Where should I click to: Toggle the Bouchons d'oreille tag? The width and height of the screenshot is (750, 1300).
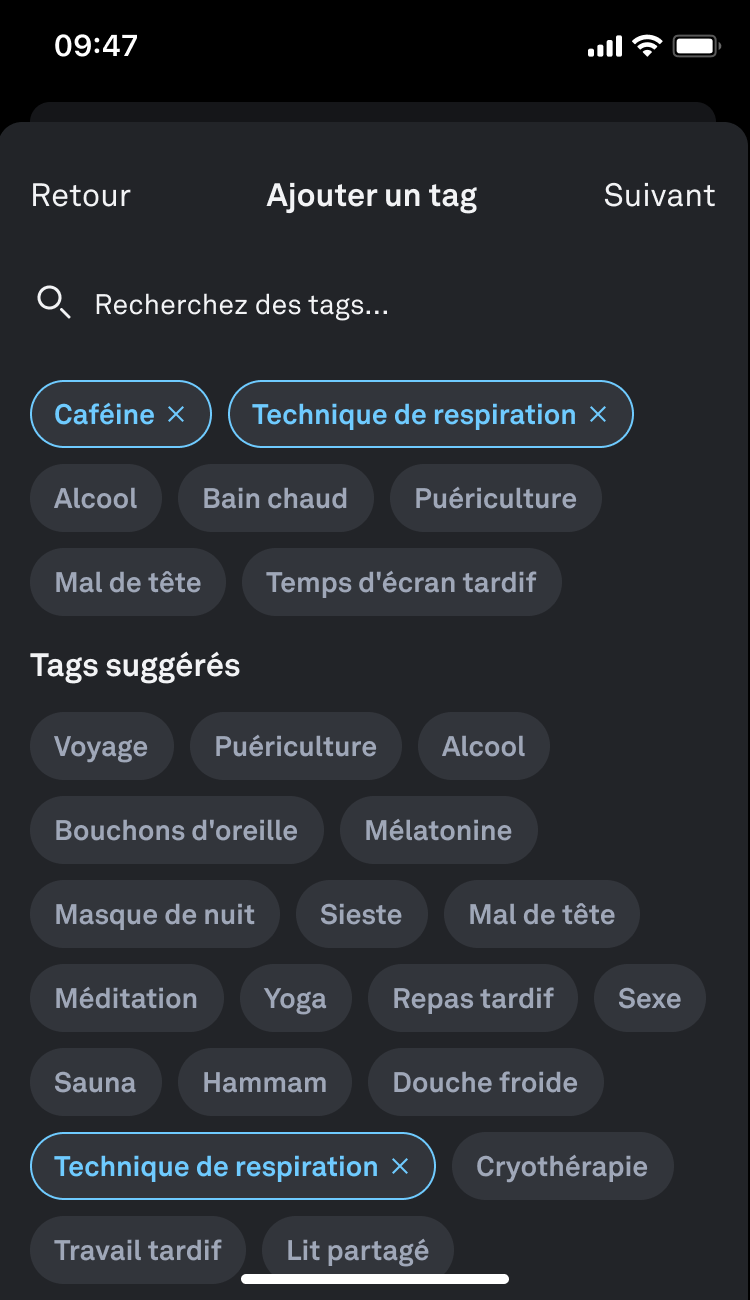pyautogui.click(x=176, y=830)
